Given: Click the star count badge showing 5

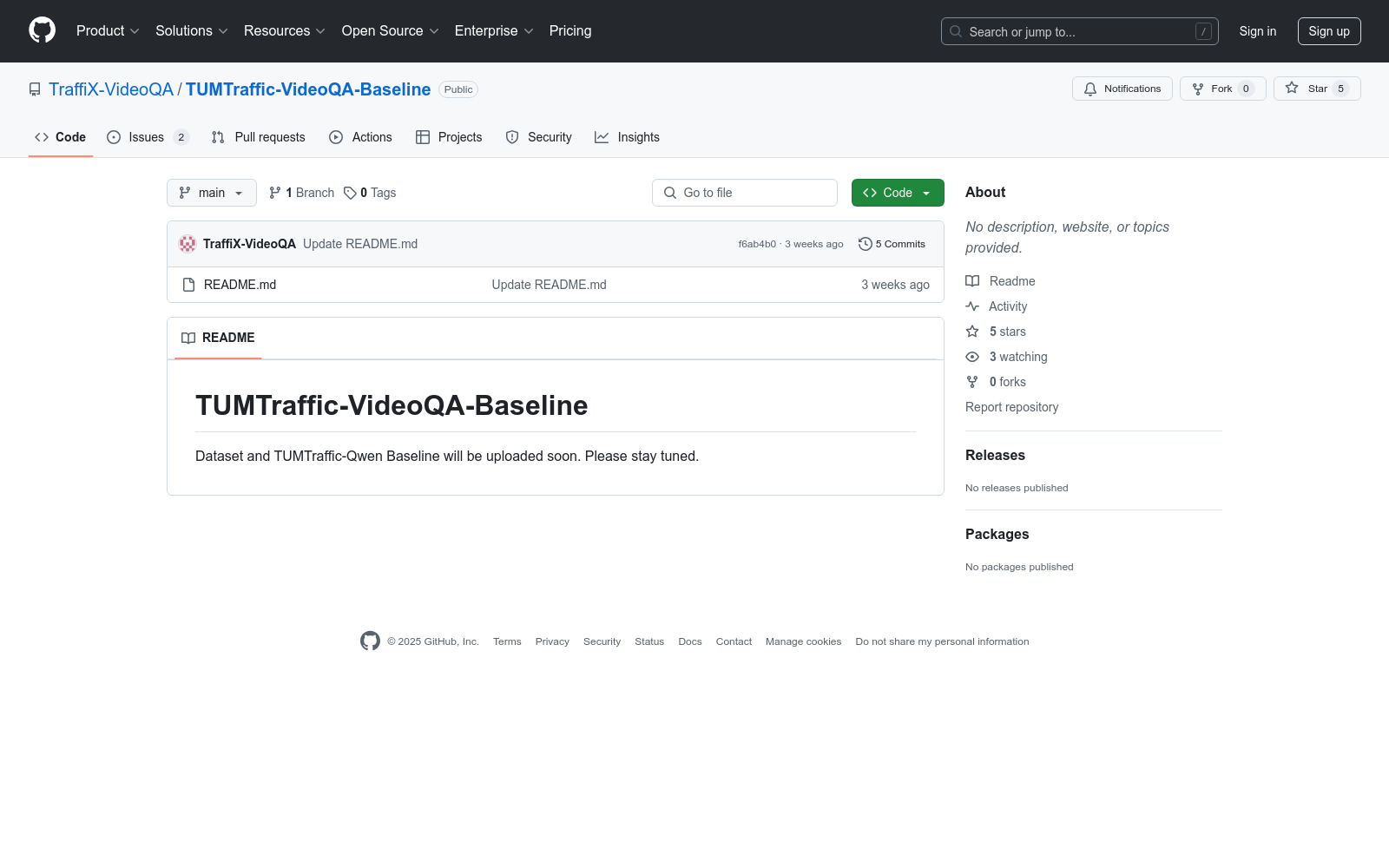Looking at the screenshot, I should click(x=1341, y=89).
